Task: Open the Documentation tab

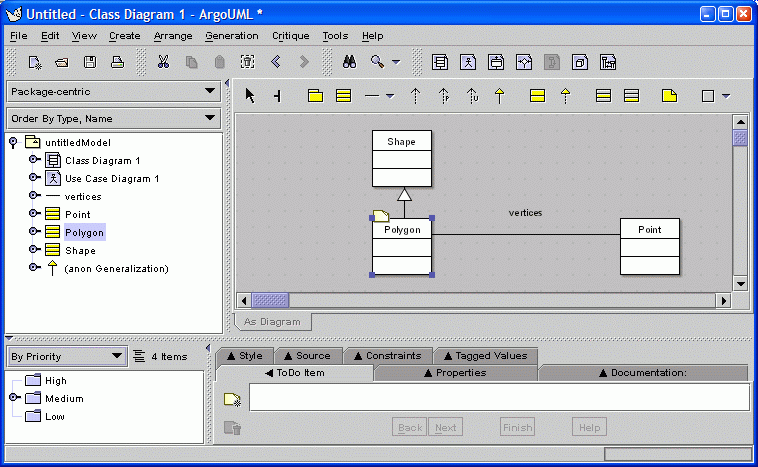Action: (642, 373)
